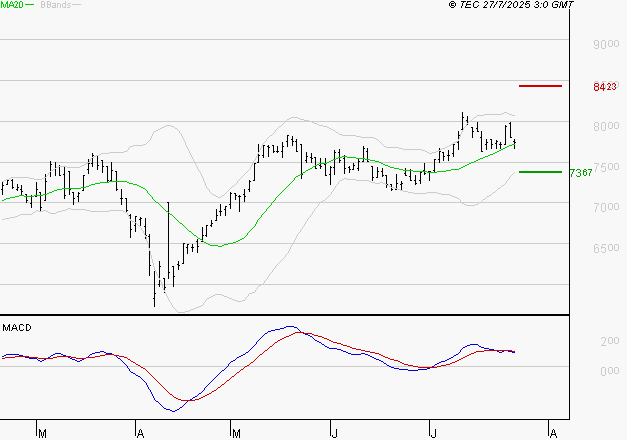Click the last 'A' month marker at right

(x=551, y=433)
